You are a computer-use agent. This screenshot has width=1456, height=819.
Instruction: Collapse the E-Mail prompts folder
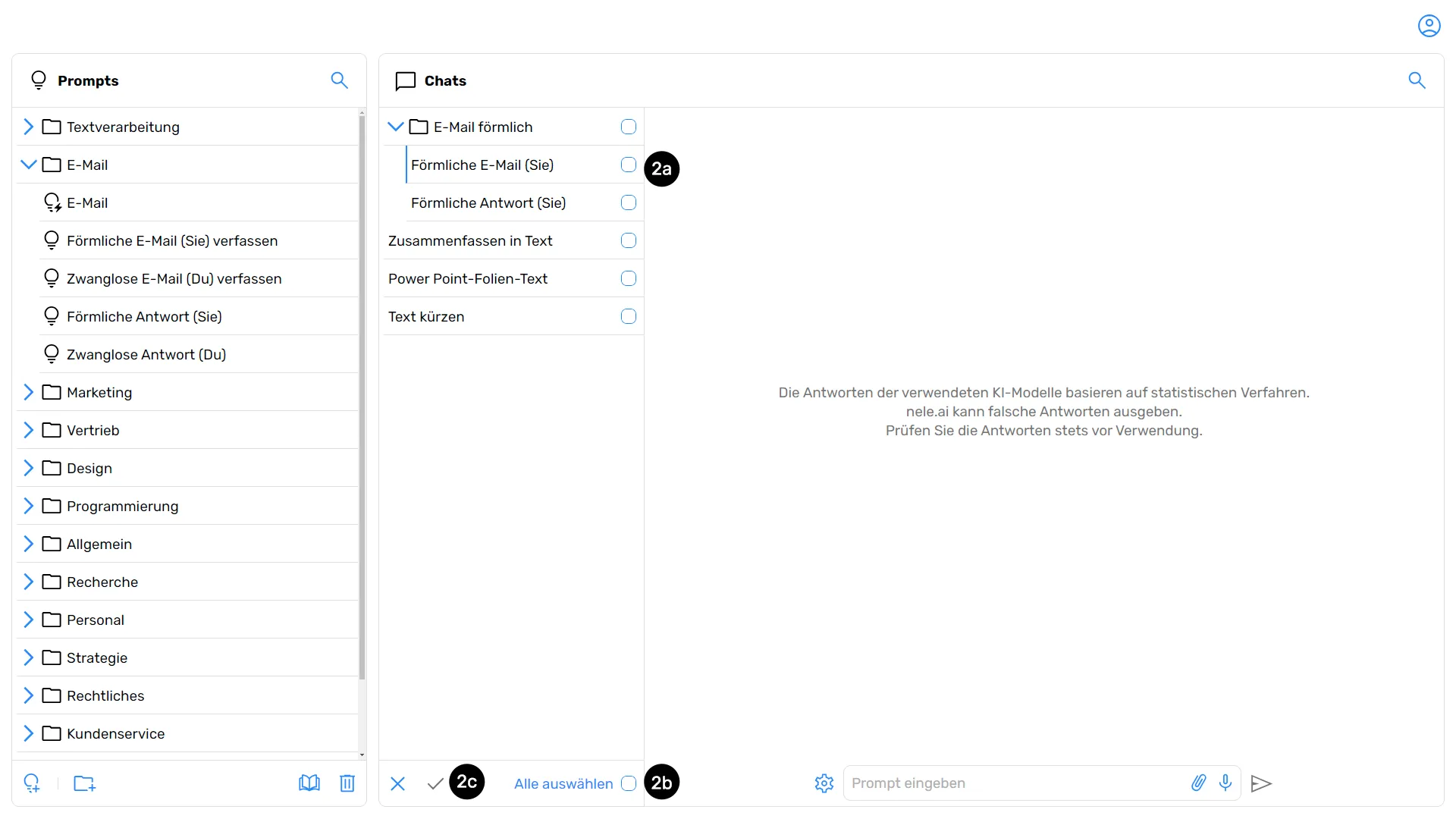29,165
